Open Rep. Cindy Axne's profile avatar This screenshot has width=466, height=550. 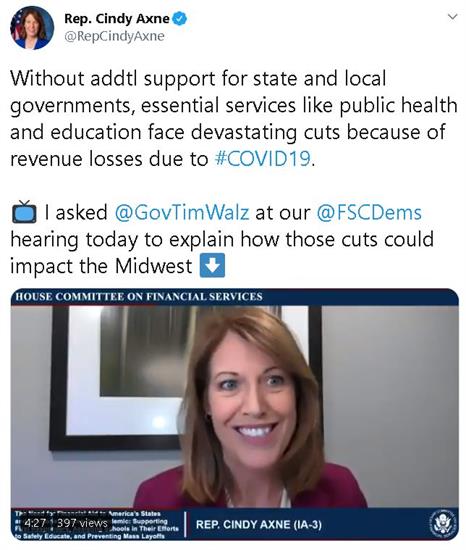pos(32,28)
